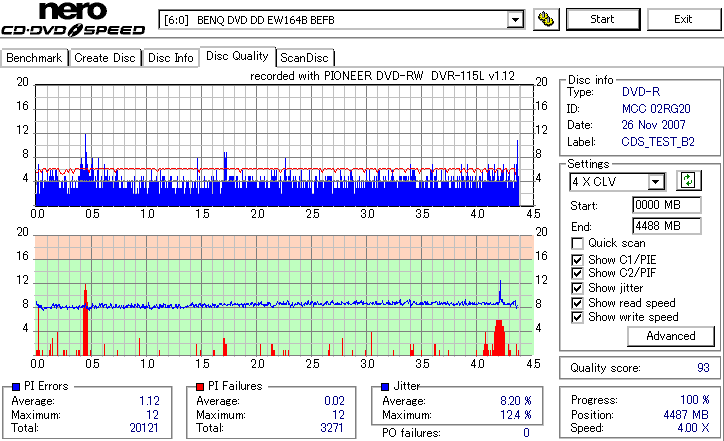Click the PI Failures total 3271
The image size is (724, 441).
pos(332,428)
